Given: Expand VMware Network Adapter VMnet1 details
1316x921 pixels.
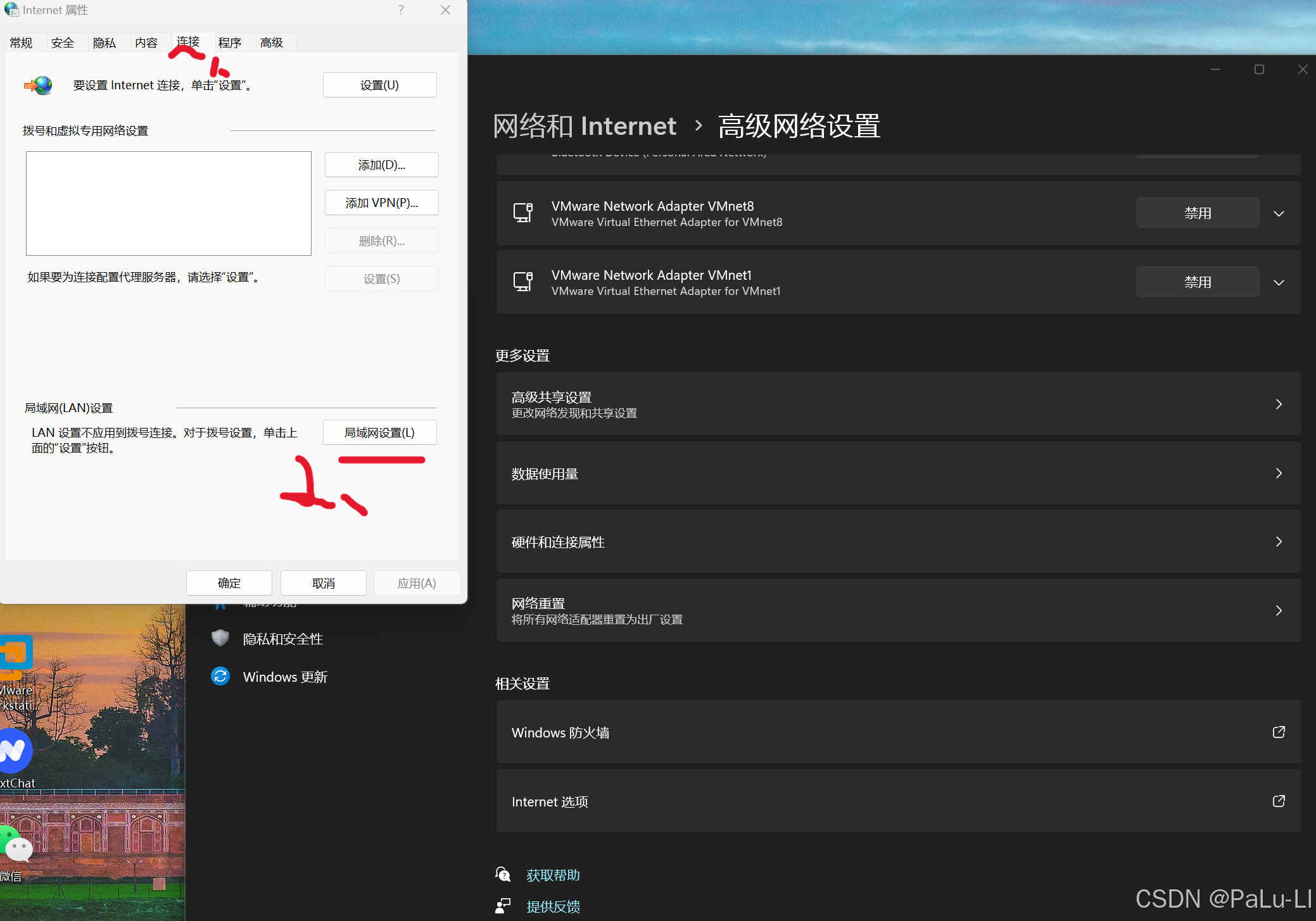Looking at the screenshot, I should 1279,283.
